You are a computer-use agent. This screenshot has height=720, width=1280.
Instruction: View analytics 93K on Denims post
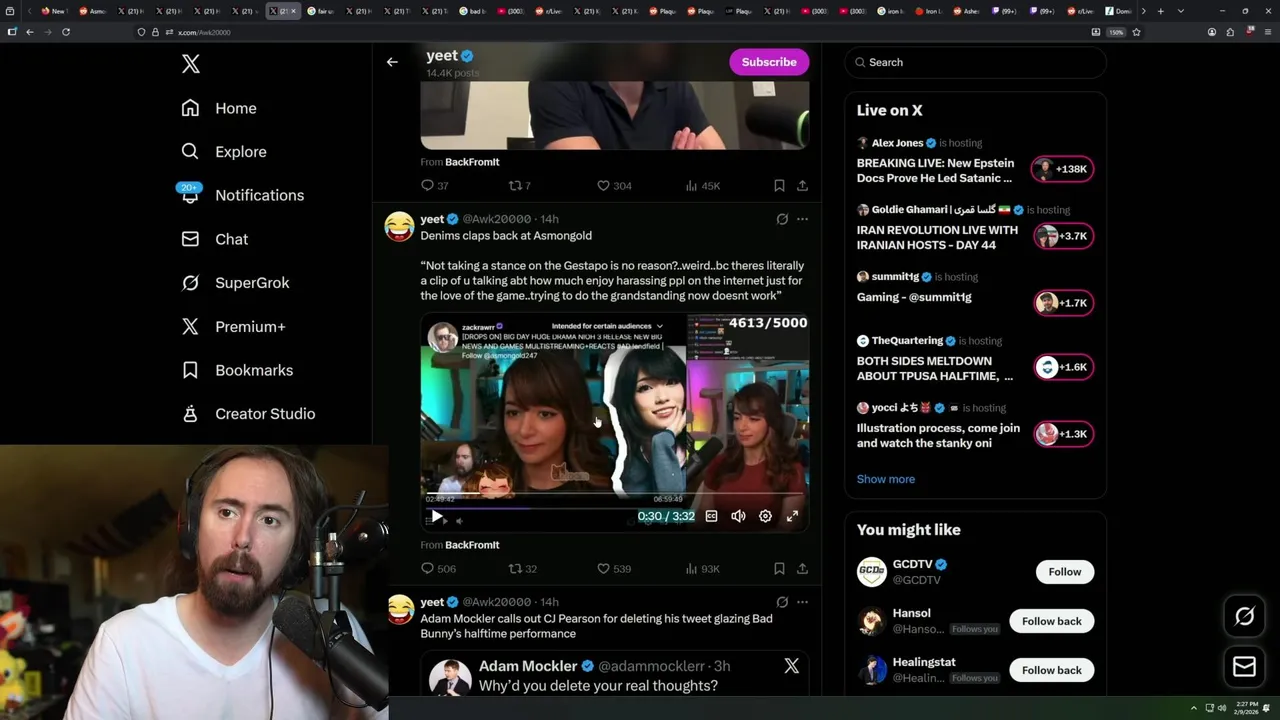[x=702, y=569]
